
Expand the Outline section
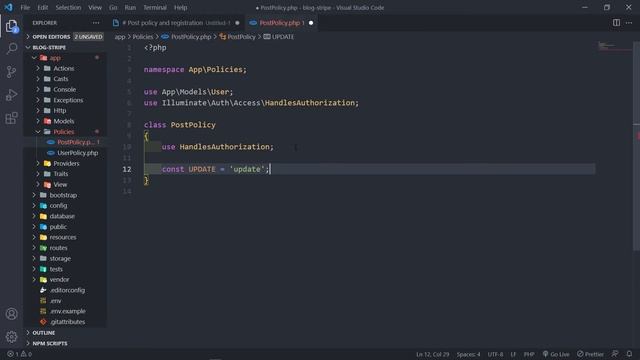point(43,333)
